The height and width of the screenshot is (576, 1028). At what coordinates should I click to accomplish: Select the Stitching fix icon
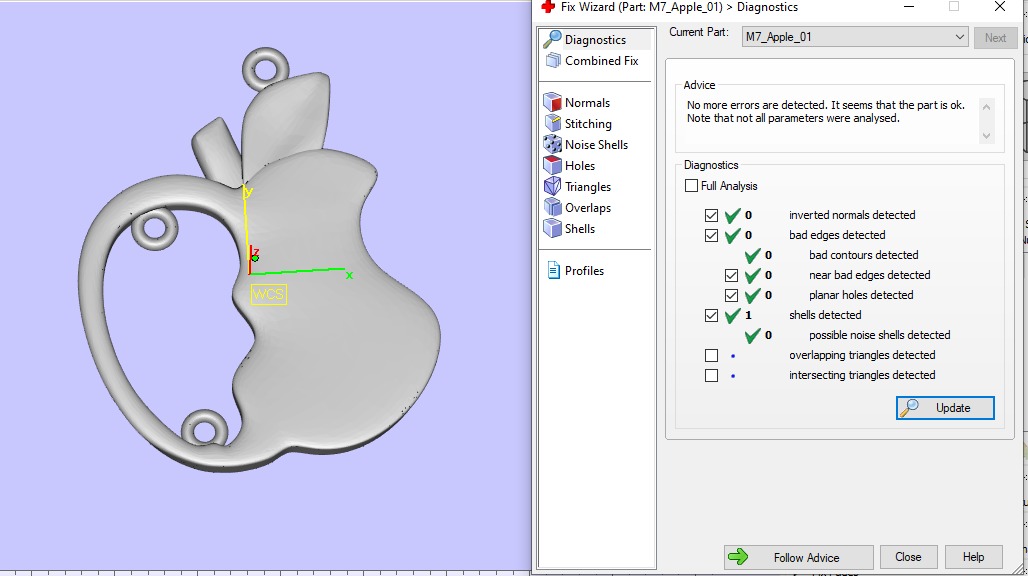click(x=553, y=123)
